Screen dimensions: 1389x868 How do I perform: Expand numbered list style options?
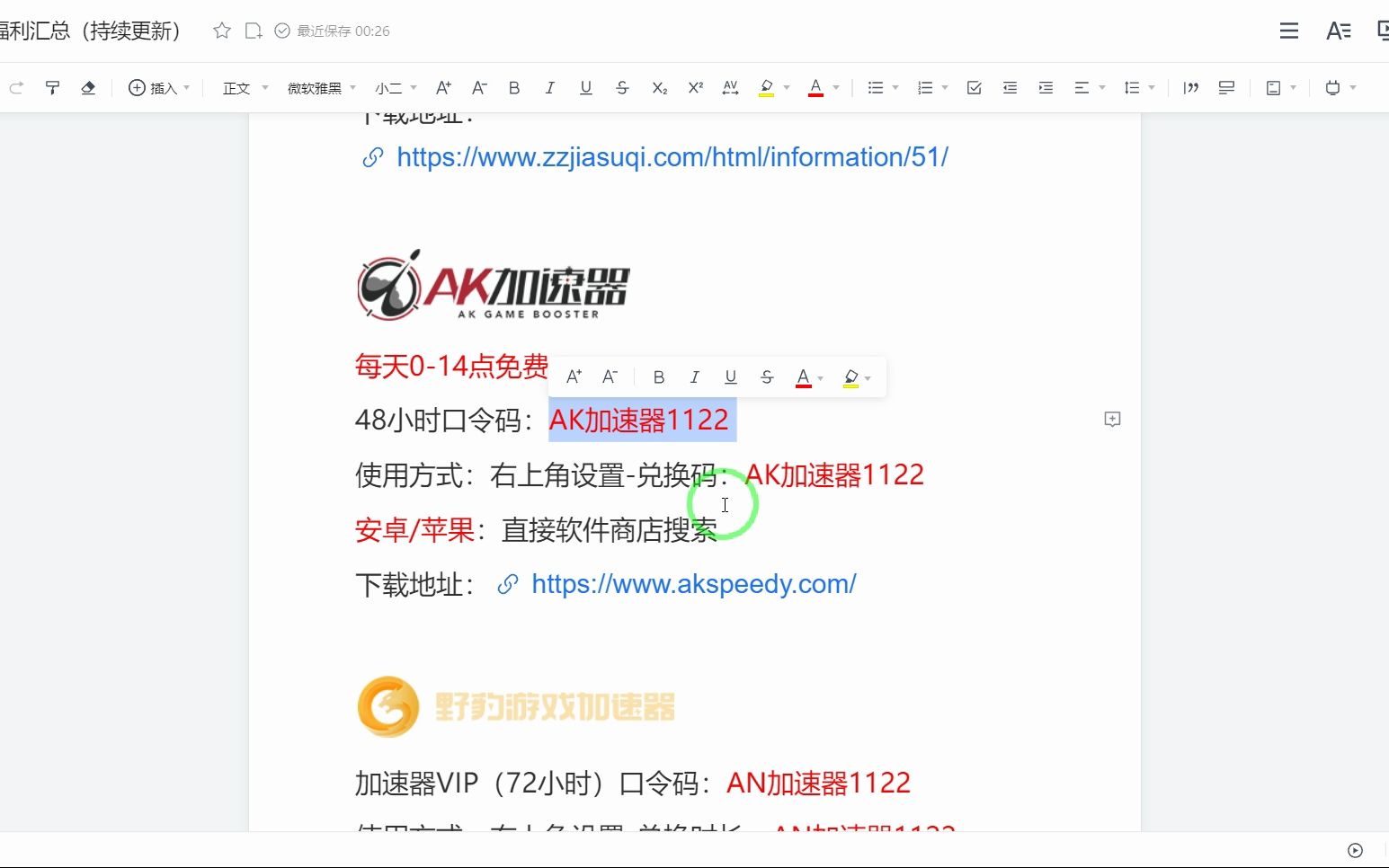(945, 88)
